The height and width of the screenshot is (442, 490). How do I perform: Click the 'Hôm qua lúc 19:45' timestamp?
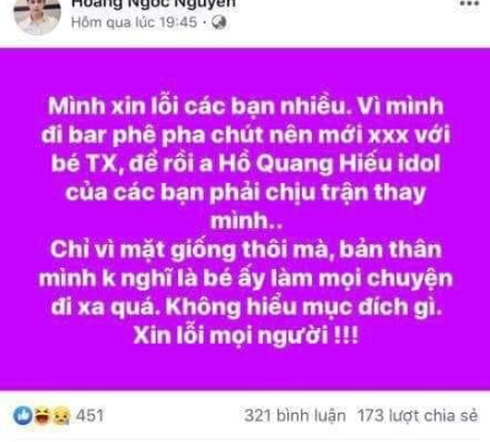pos(134,22)
